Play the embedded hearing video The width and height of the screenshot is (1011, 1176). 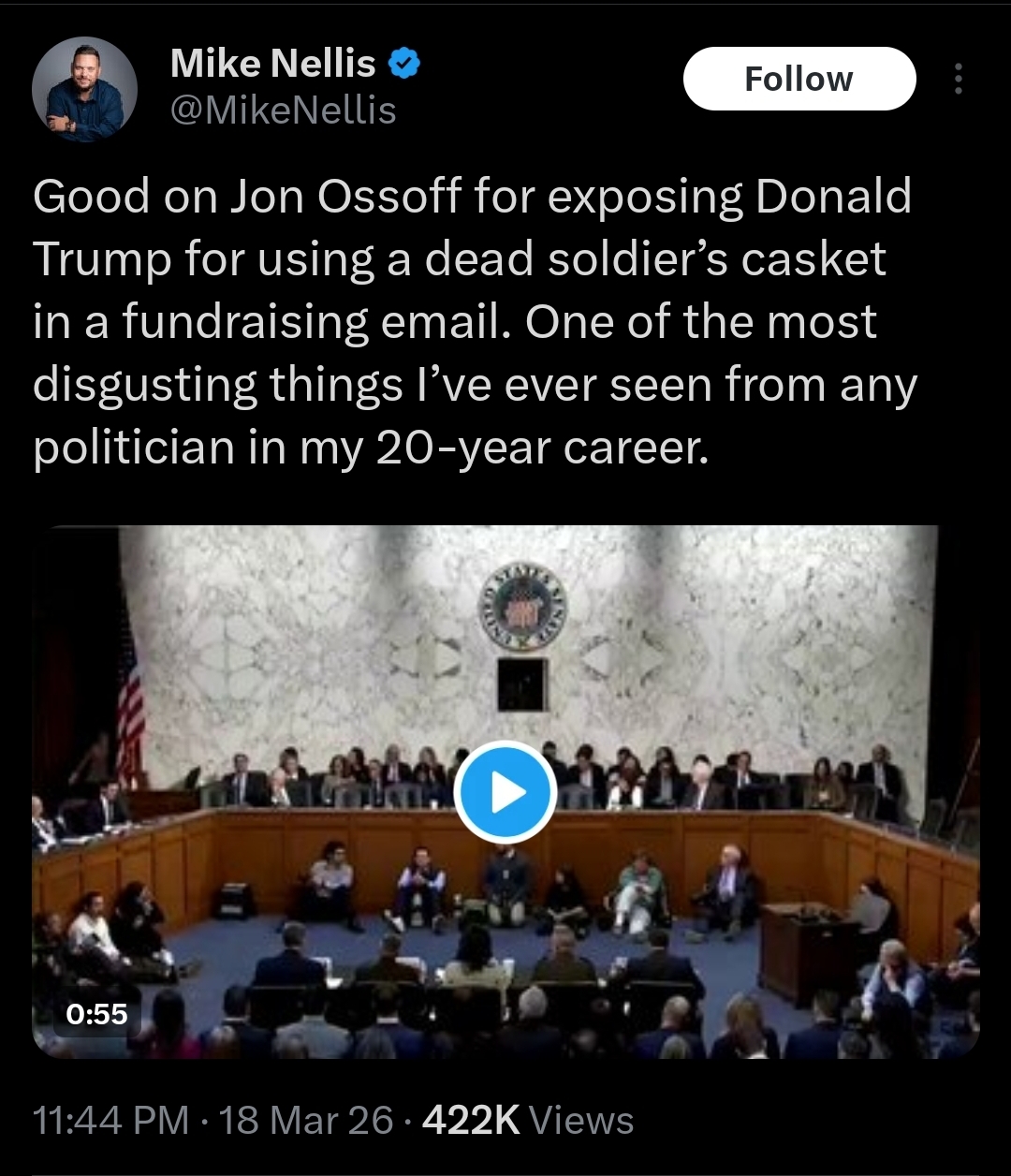[505, 792]
